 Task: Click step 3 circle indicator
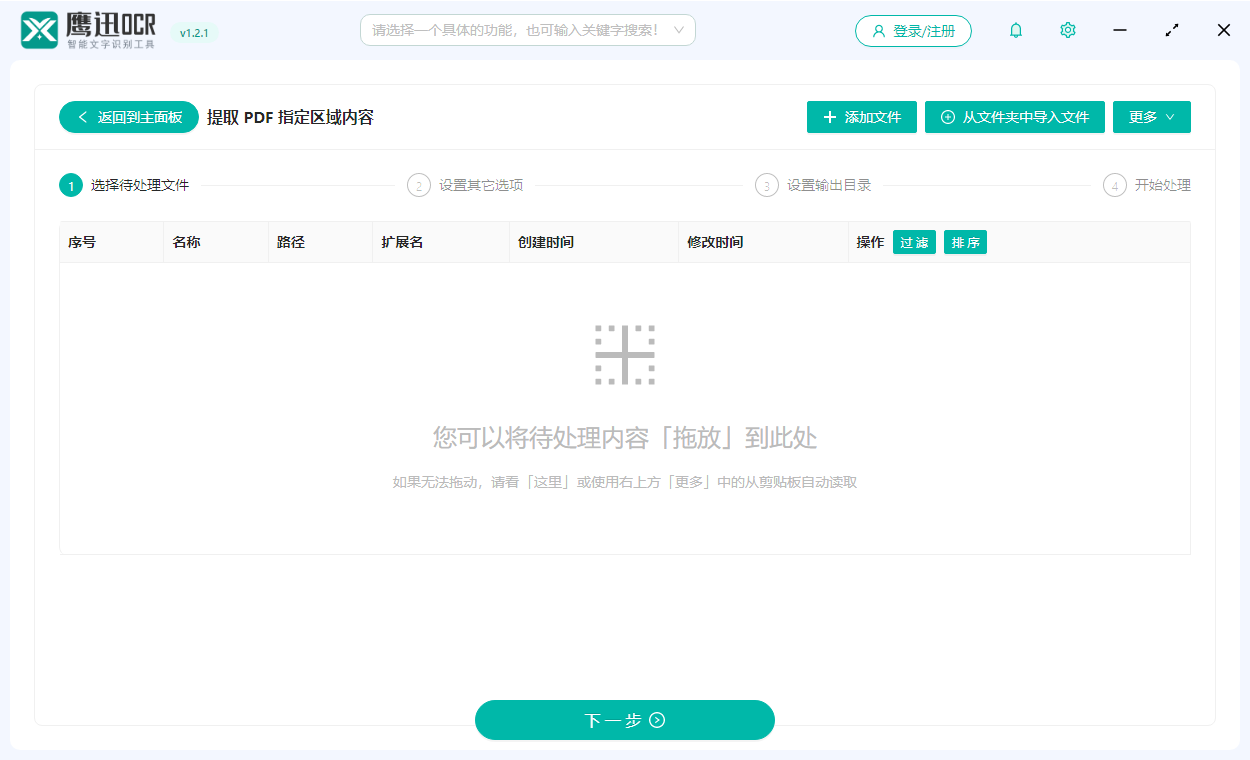(x=767, y=185)
